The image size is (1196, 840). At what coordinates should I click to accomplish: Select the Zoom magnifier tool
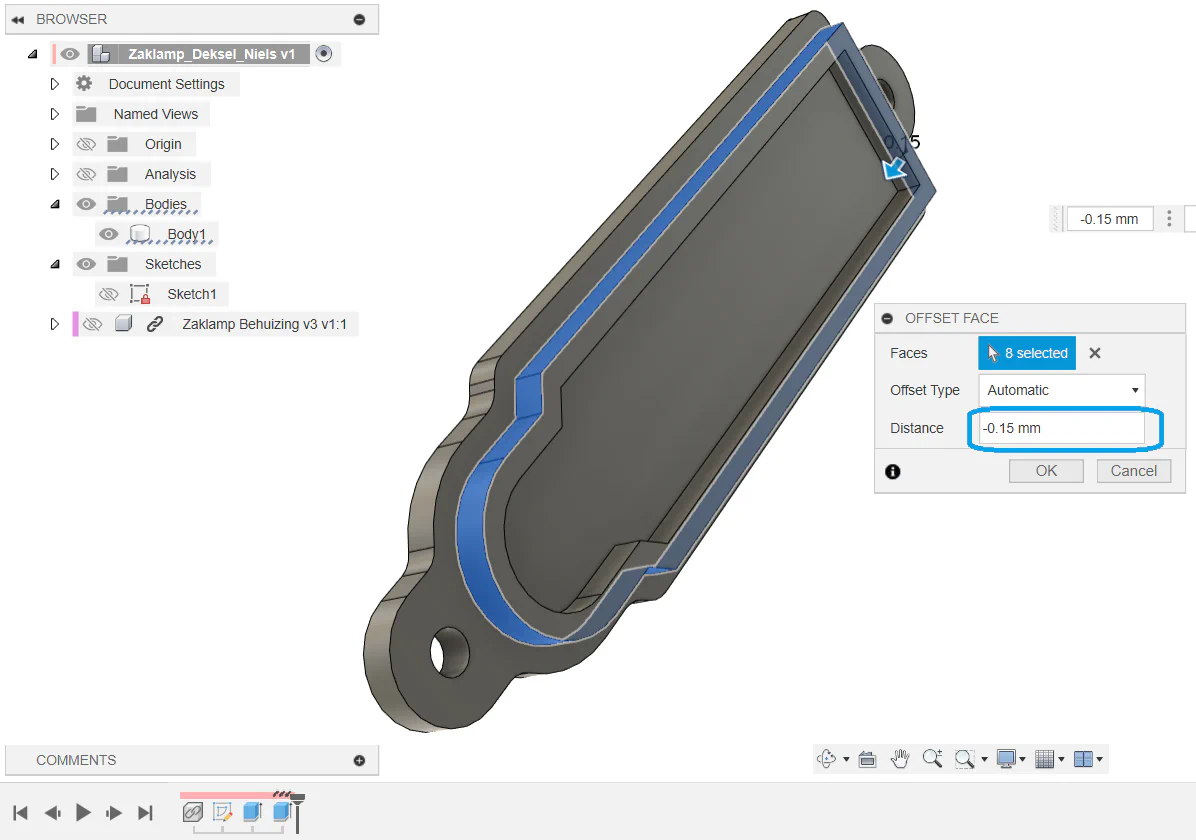[932, 758]
